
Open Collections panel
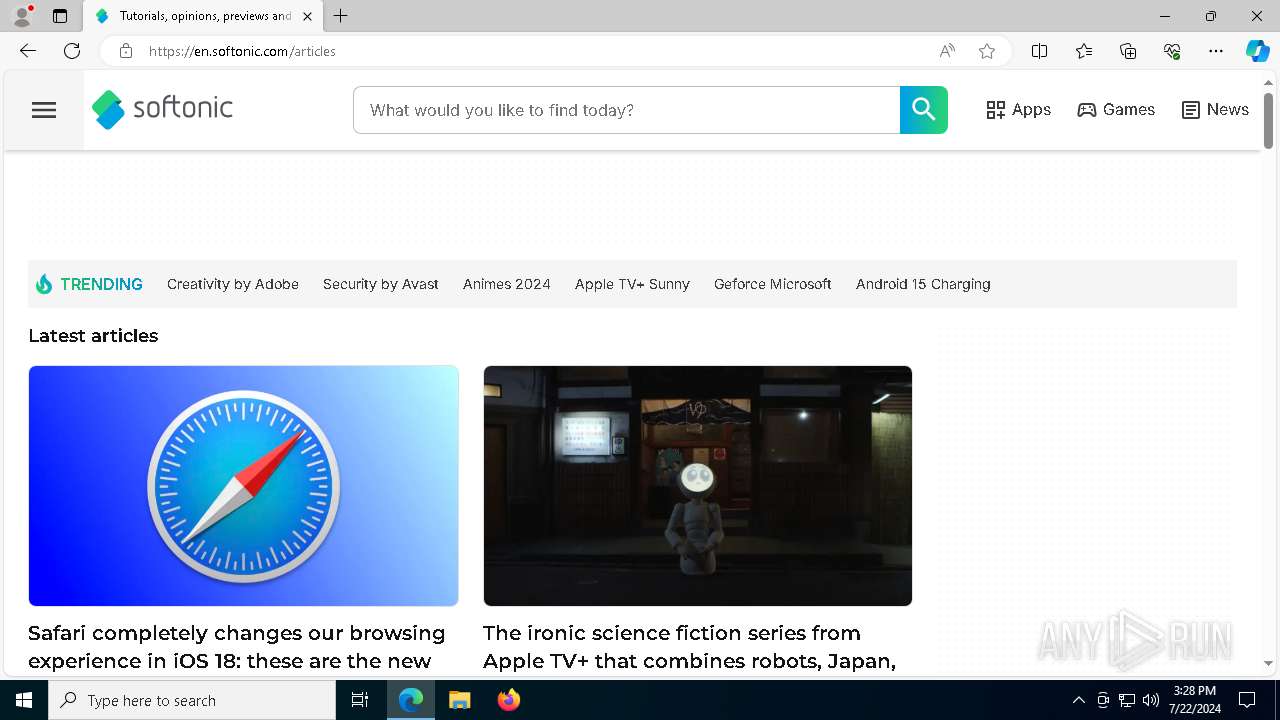1128,51
